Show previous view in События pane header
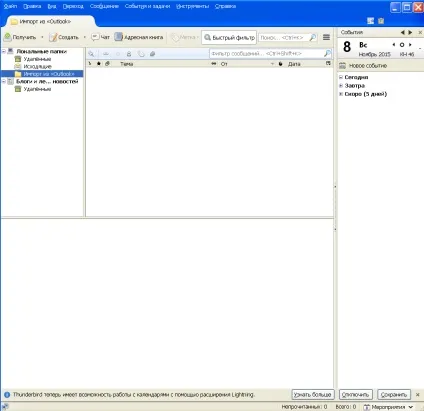The image size is (424, 411). [x=403, y=32]
